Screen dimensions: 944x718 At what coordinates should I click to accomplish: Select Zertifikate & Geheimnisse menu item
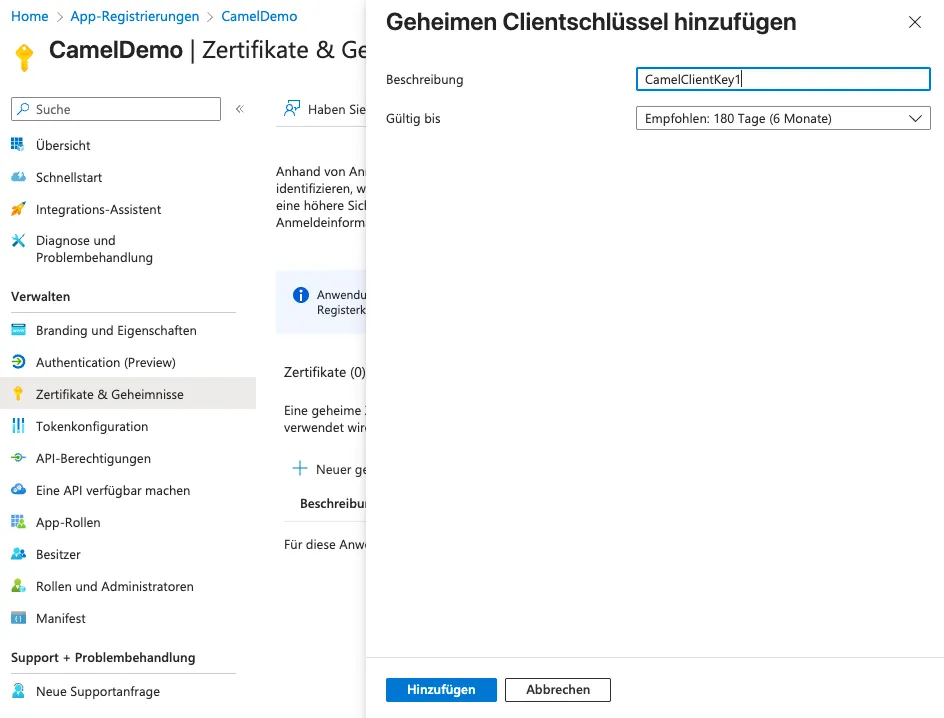(x=128, y=394)
